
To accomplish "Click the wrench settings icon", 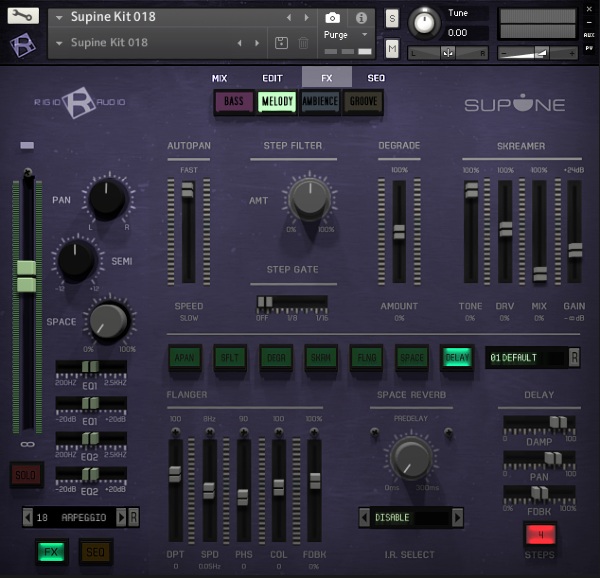I will pos(23,16).
